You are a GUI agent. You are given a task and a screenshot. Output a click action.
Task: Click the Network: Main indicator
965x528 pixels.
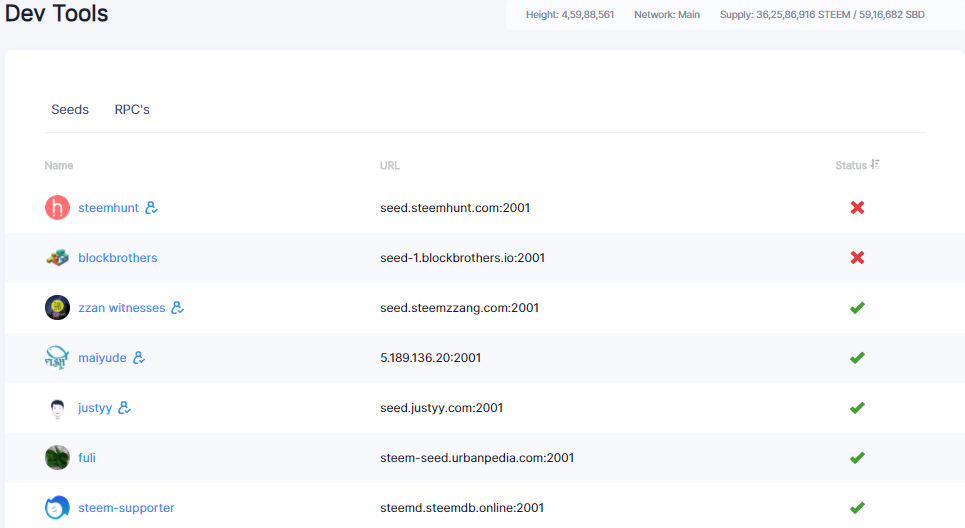pos(667,14)
